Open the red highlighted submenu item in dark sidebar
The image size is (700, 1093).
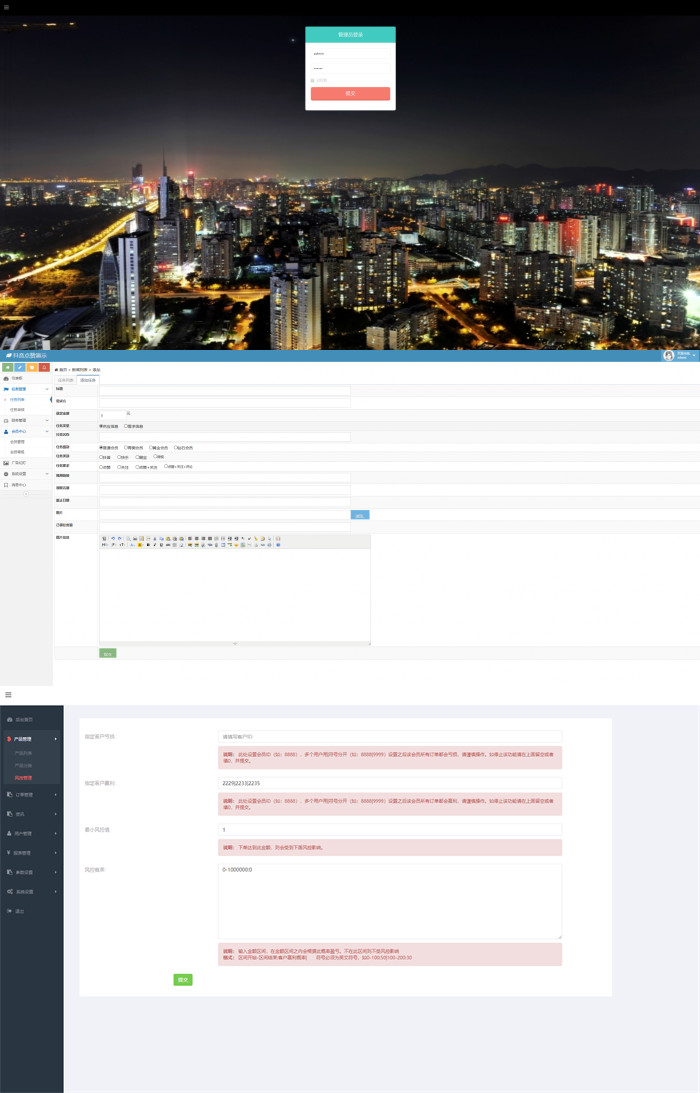click(x=24, y=778)
